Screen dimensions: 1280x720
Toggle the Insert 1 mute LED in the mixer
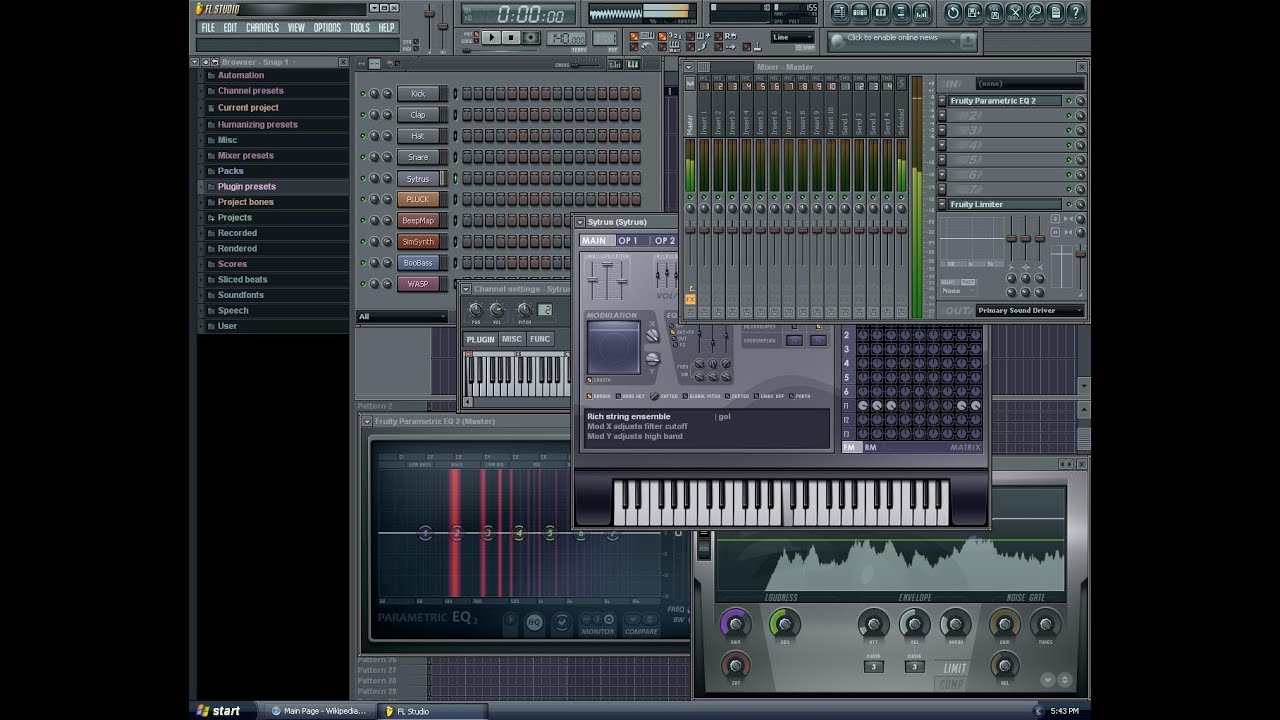pos(704,197)
